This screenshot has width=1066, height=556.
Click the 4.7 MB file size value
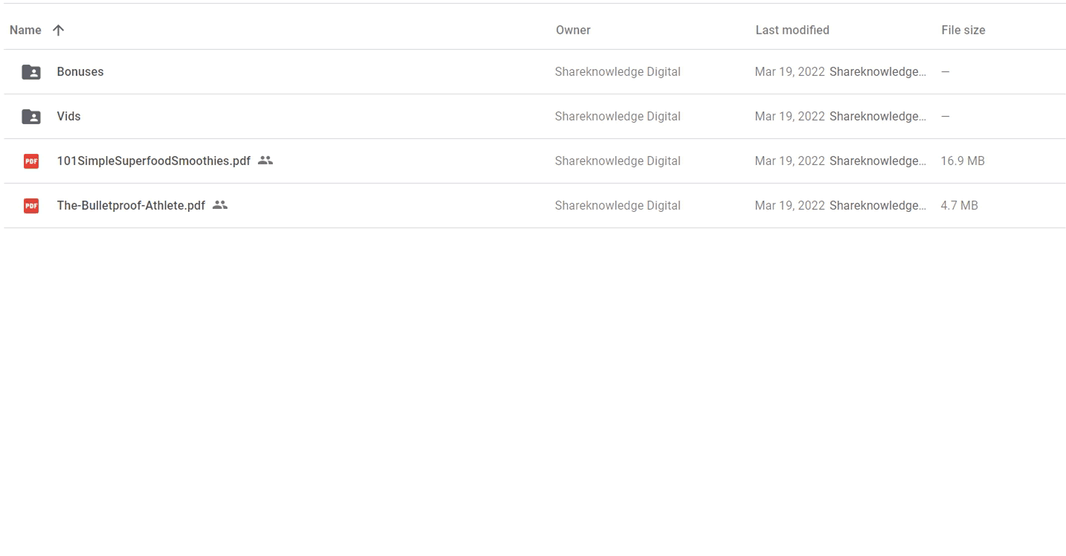(x=959, y=206)
